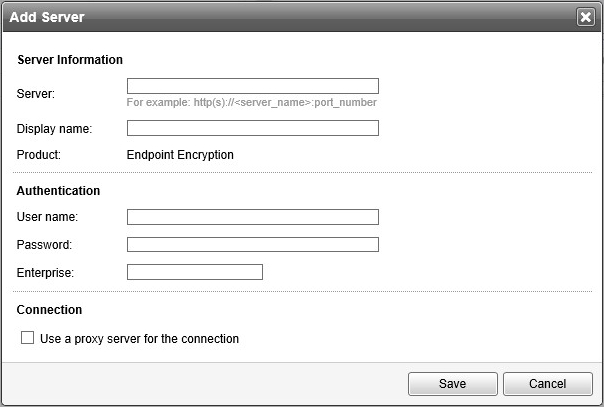Select the Password entry field

tap(252, 244)
